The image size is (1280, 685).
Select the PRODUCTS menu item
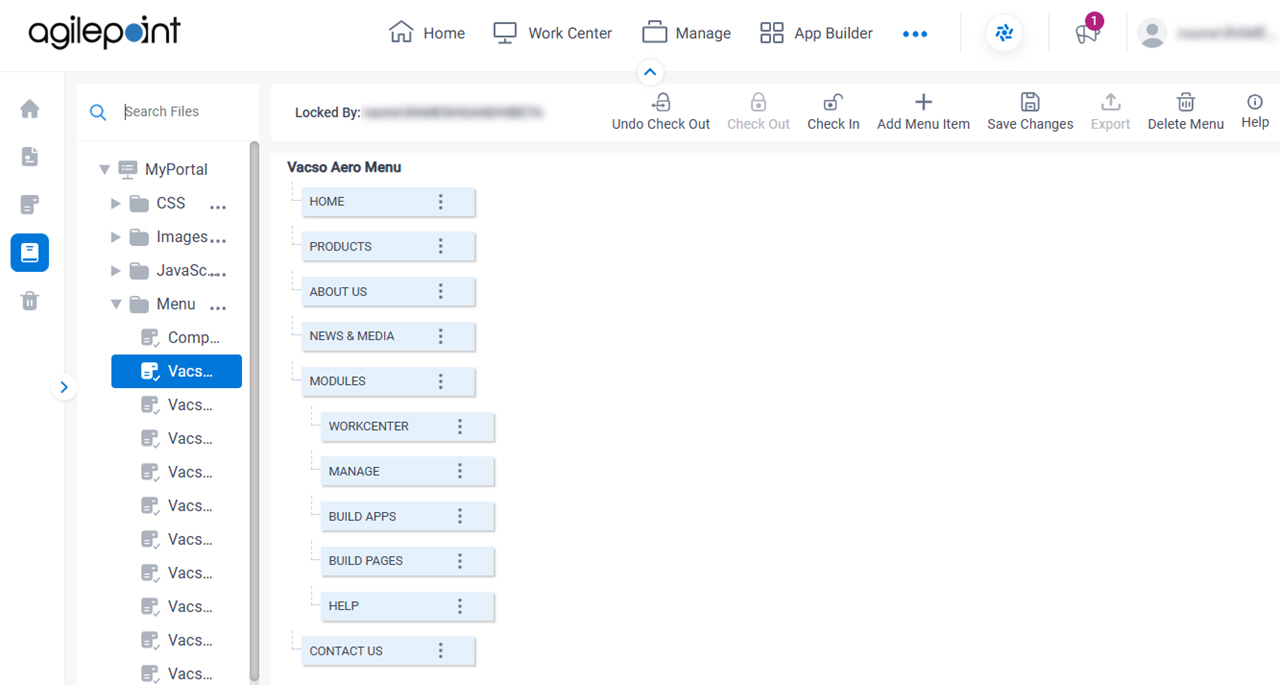[388, 247]
